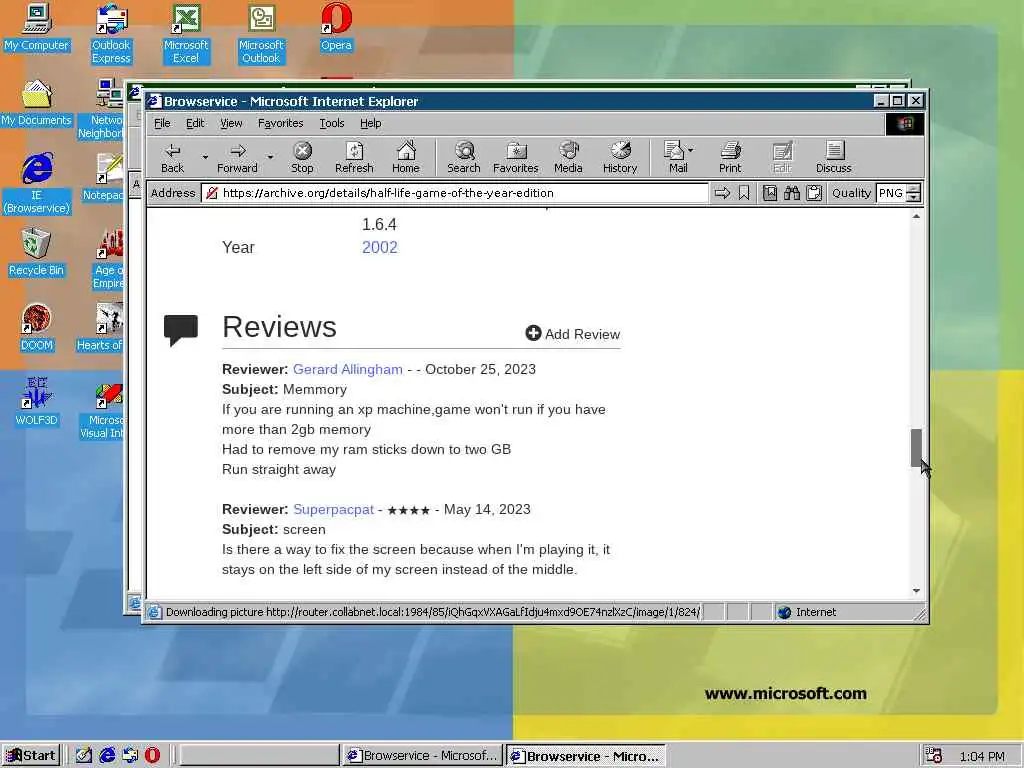Viewport: 1024px width, 768px height.
Task: Select the IE (Browservice) desktop icon
Action: point(37,184)
